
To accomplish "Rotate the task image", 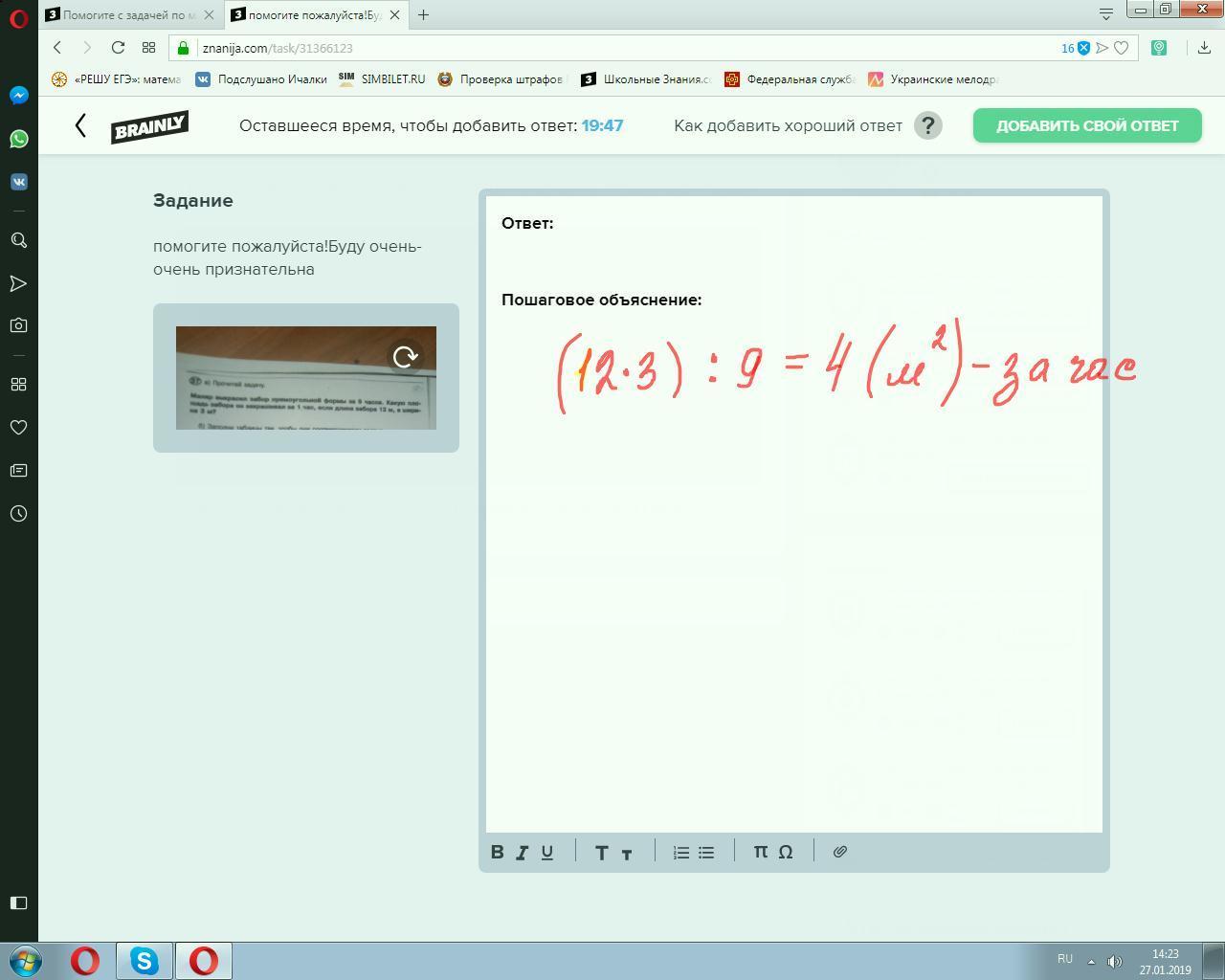I will (x=406, y=357).
